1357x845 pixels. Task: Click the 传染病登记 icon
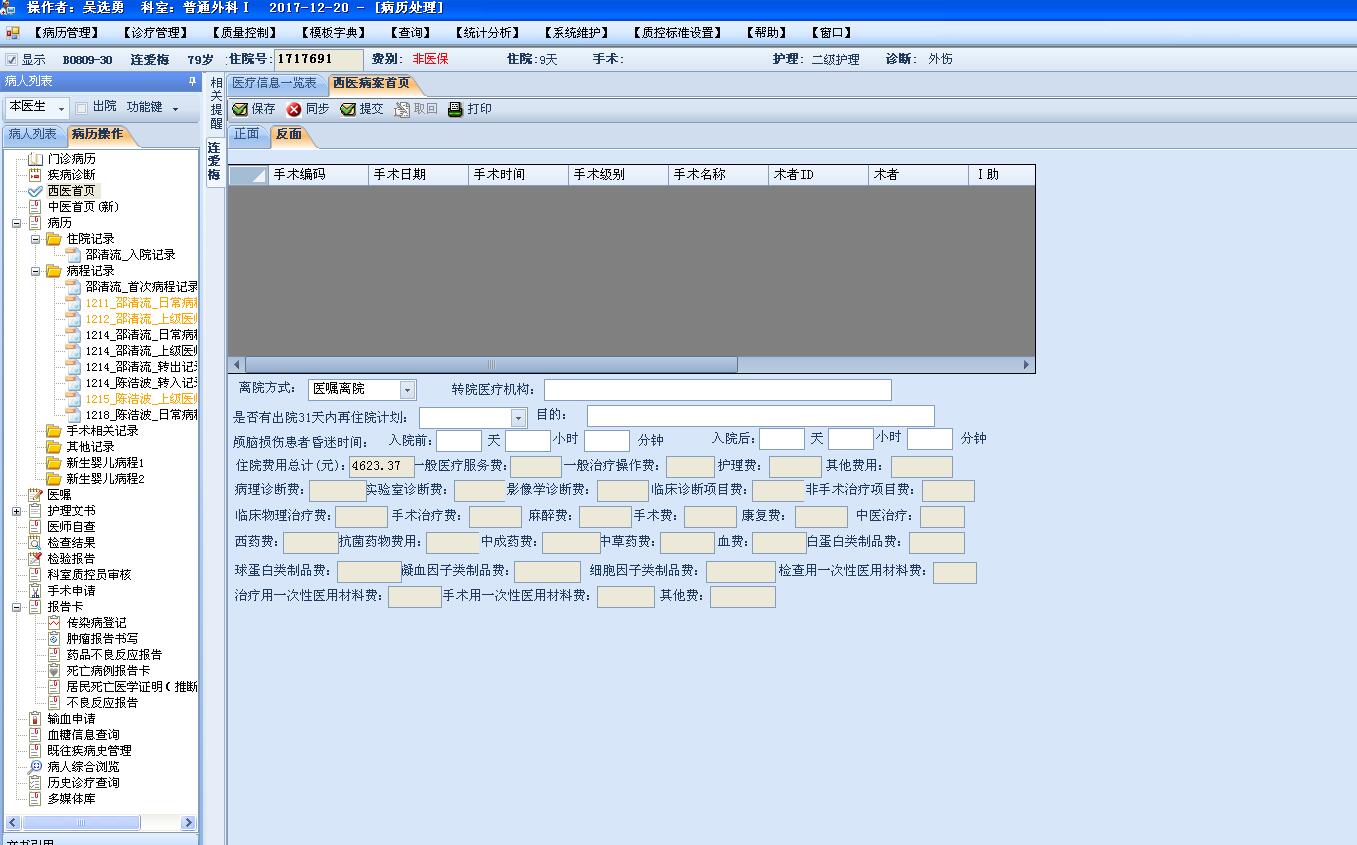pyautogui.click(x=55, y=623)
